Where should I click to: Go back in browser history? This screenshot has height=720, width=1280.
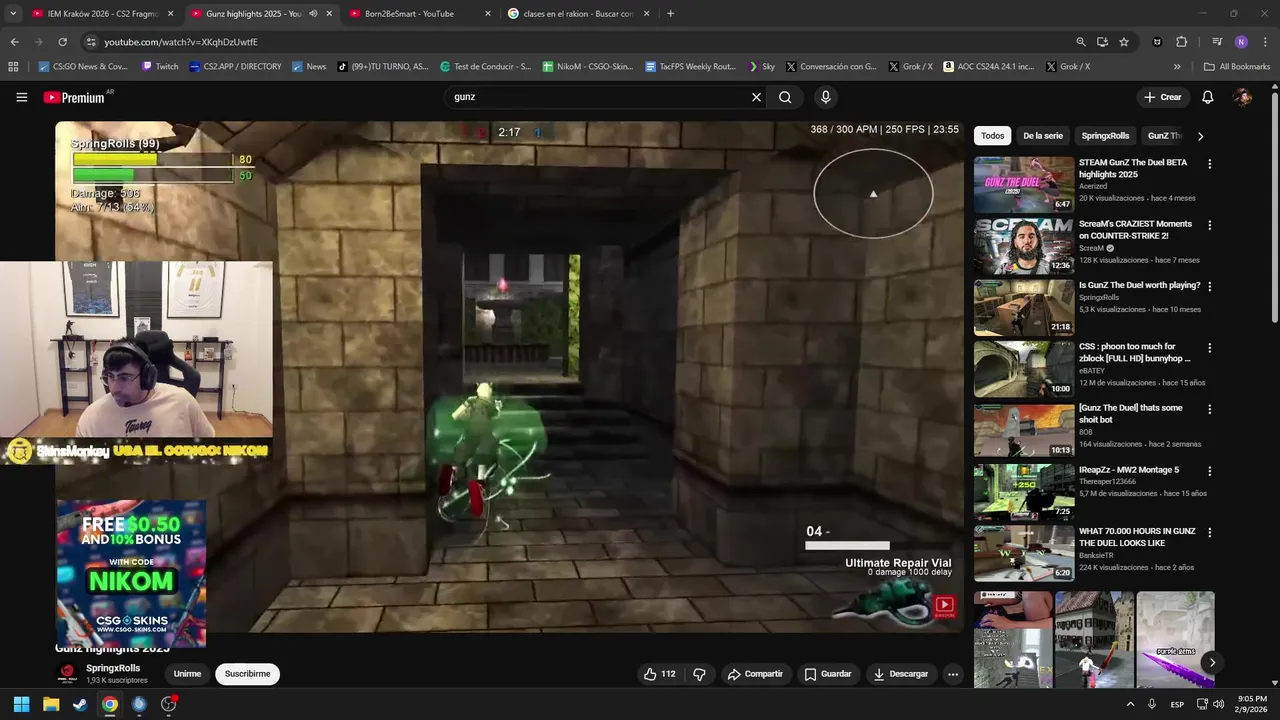click(14, 42)
